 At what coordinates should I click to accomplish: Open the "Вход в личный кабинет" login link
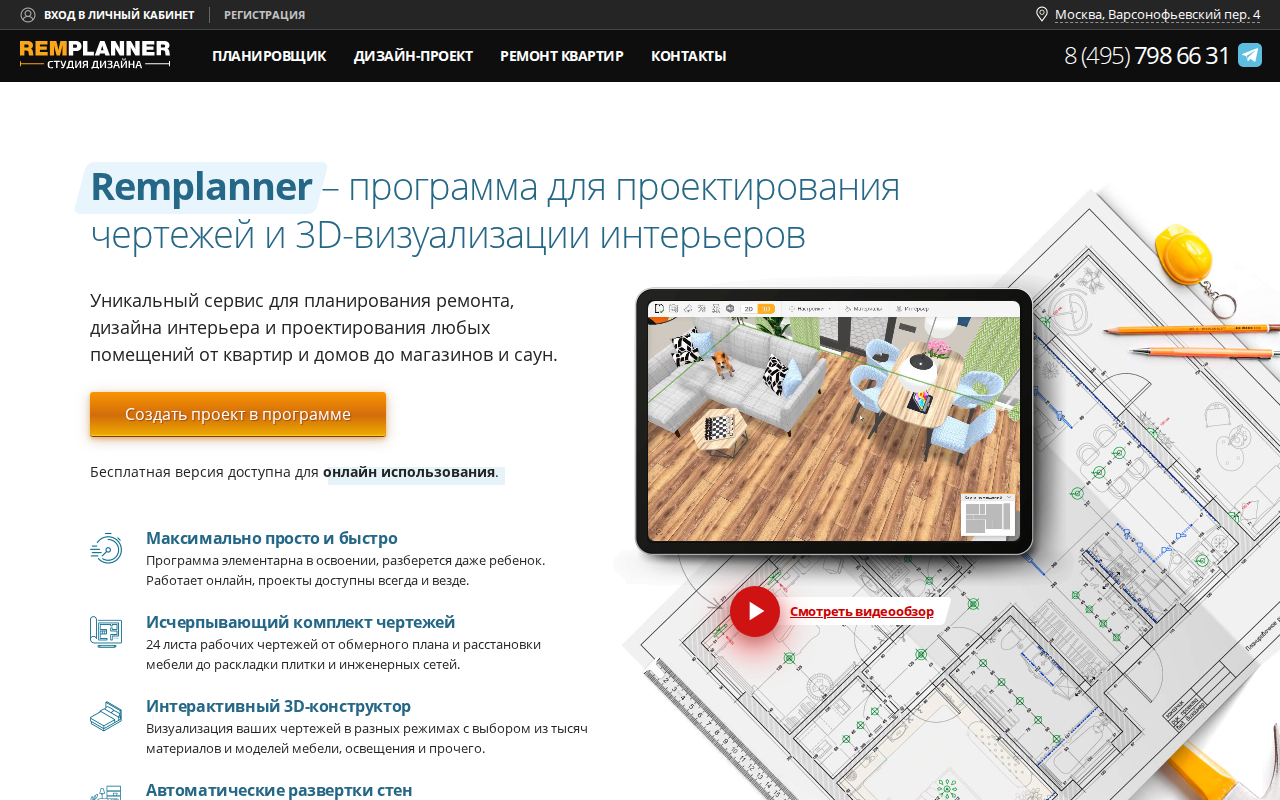[119, 15]
